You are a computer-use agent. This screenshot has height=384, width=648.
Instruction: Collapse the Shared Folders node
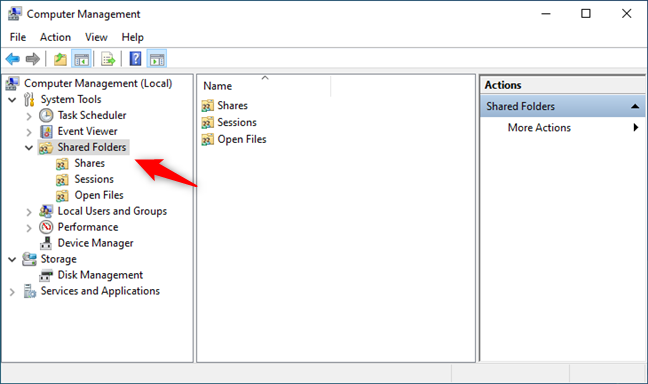(x=29, y=148)
